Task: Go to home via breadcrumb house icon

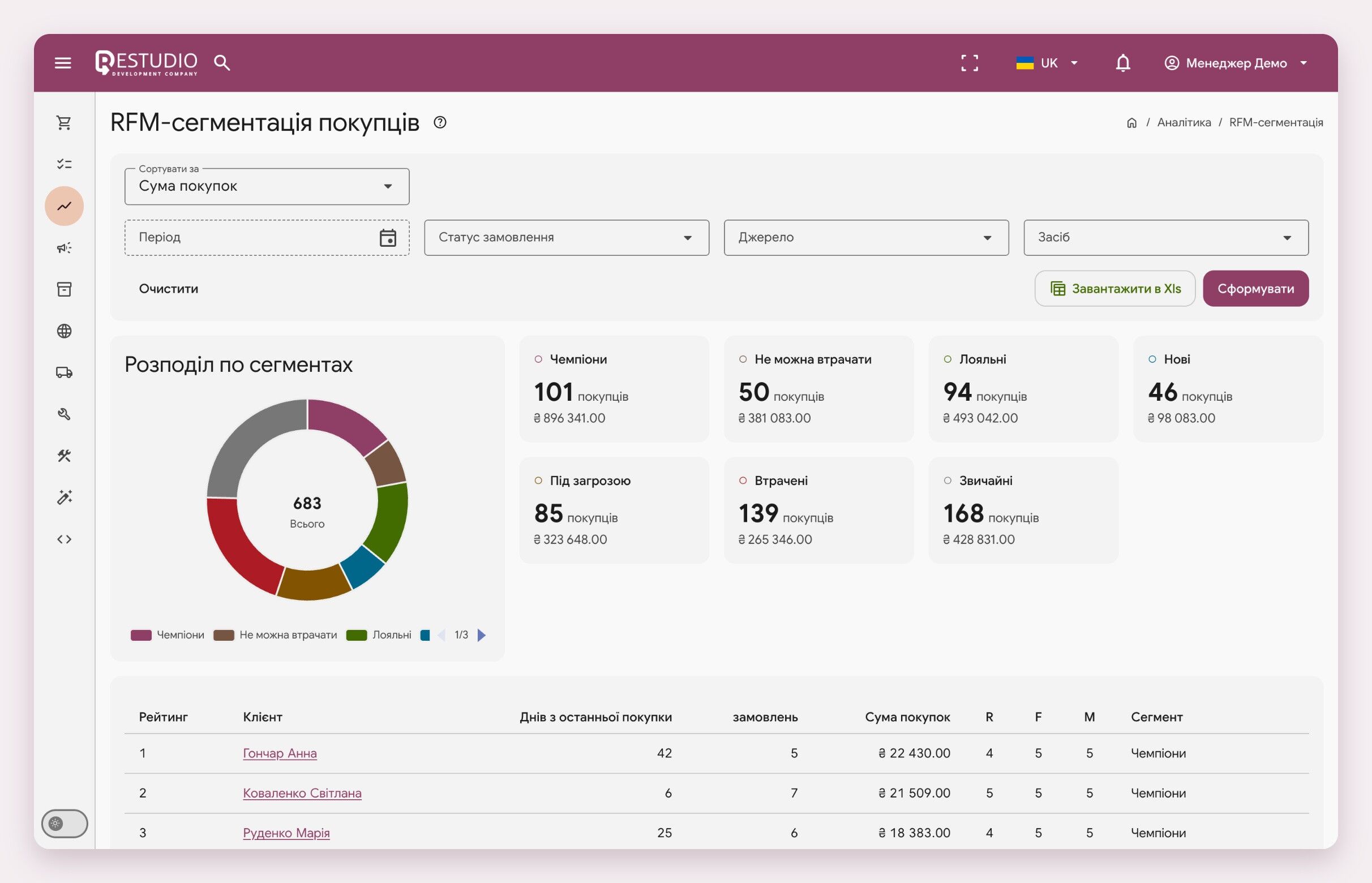Action: [1131, 123]
